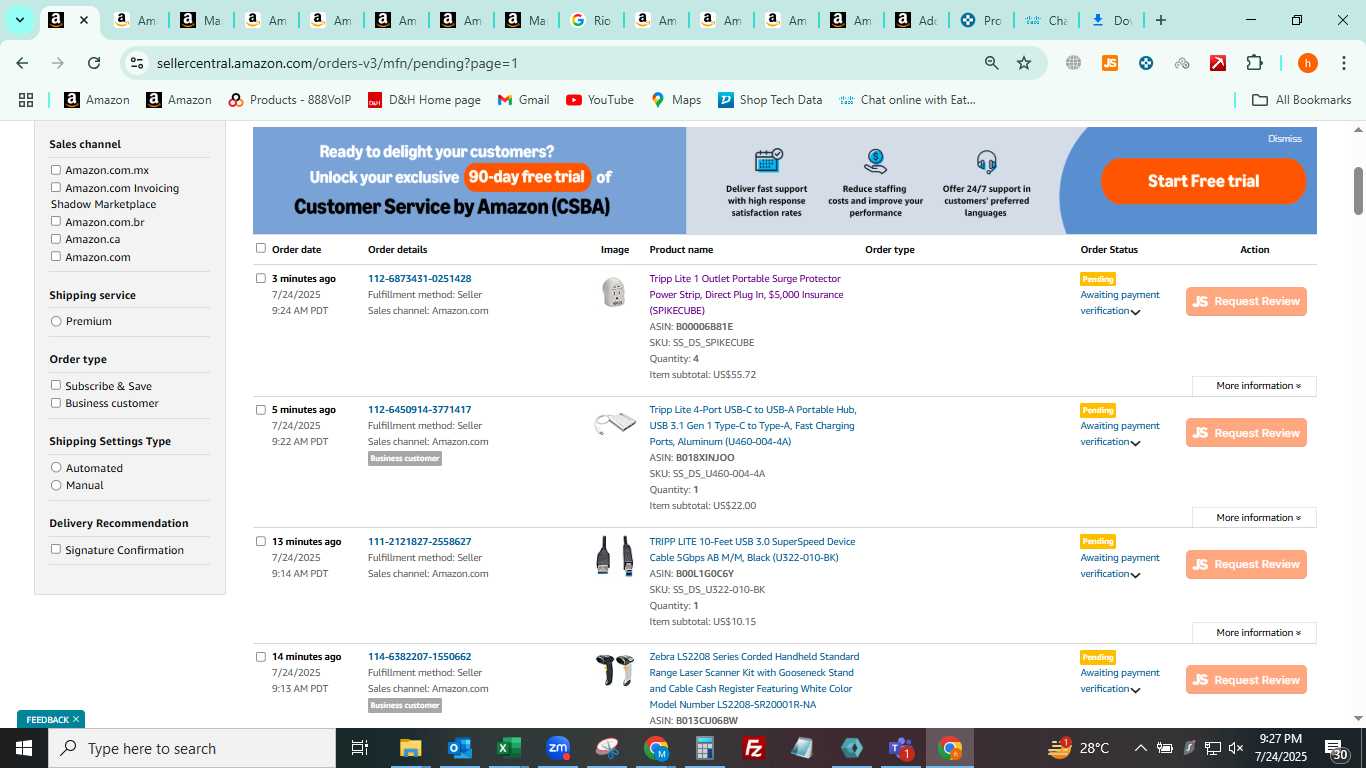The height and width of the screenshot is (768, 1366).
Task: Open the zoom magnifier in address bar
Action: 991,63
